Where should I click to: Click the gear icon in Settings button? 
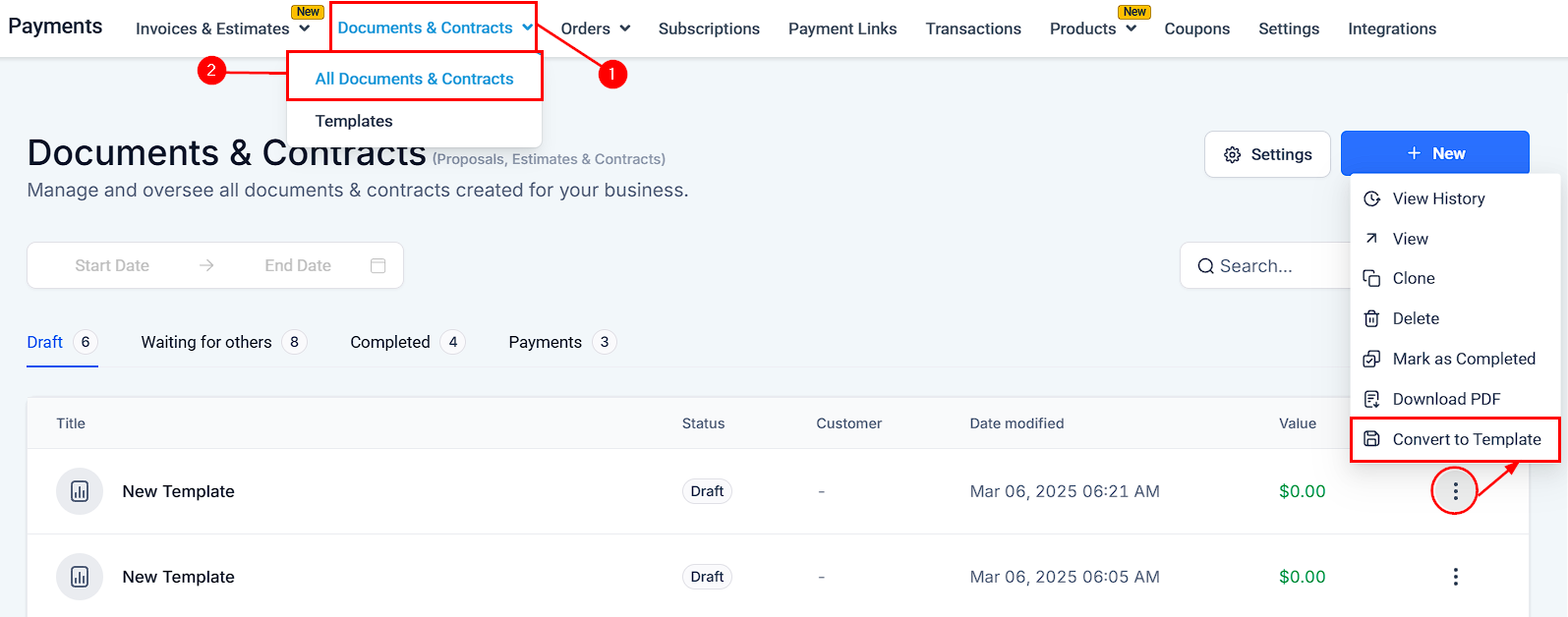1232,154
